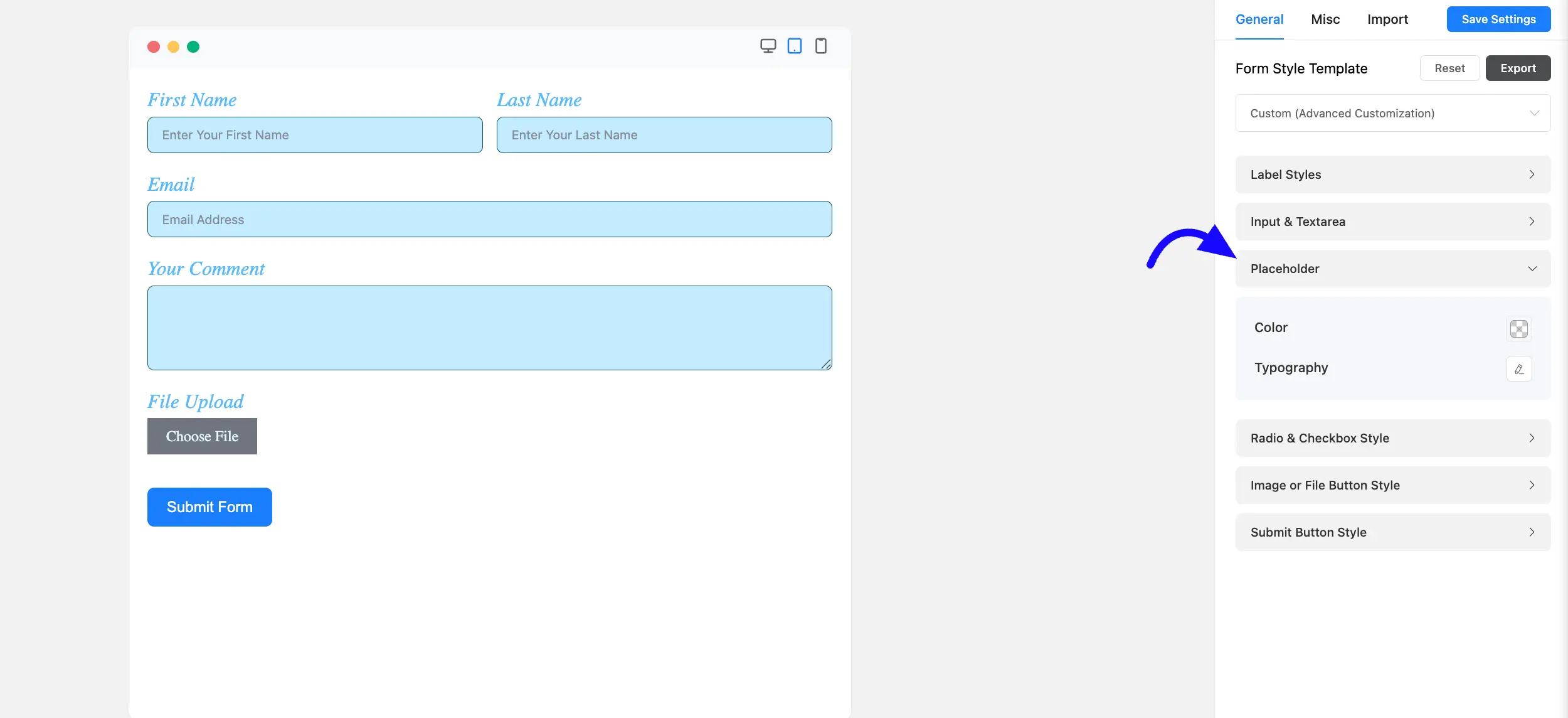Open the Form Style Template dropdown
This screenshot has height=718, width=1568.
click(x=1392, y=113)
